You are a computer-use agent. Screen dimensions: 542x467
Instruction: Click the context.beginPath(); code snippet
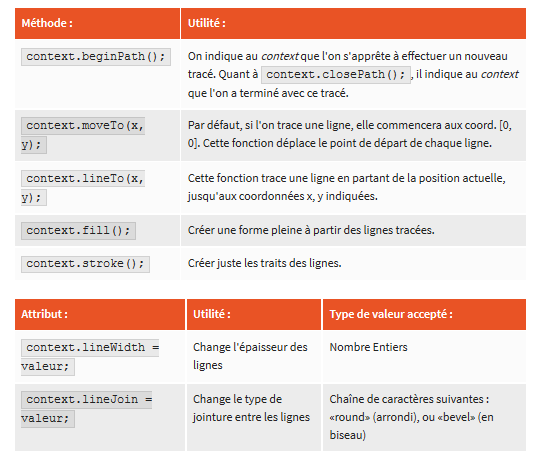pos(96,57)
